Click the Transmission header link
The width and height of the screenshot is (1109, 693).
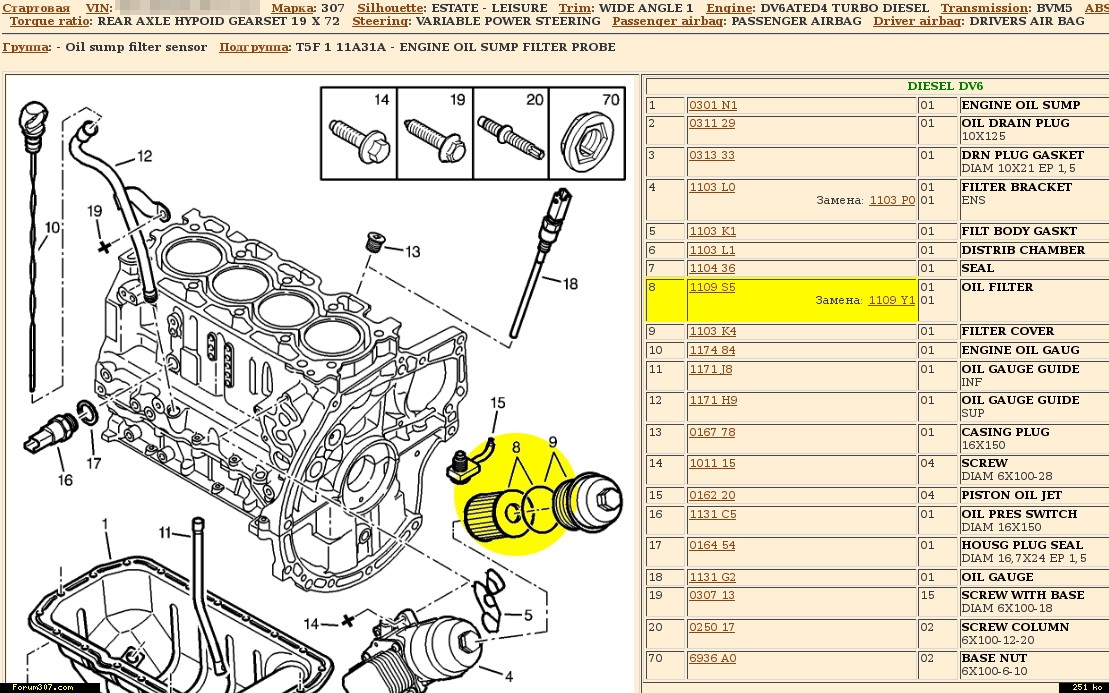pos(985,8)
